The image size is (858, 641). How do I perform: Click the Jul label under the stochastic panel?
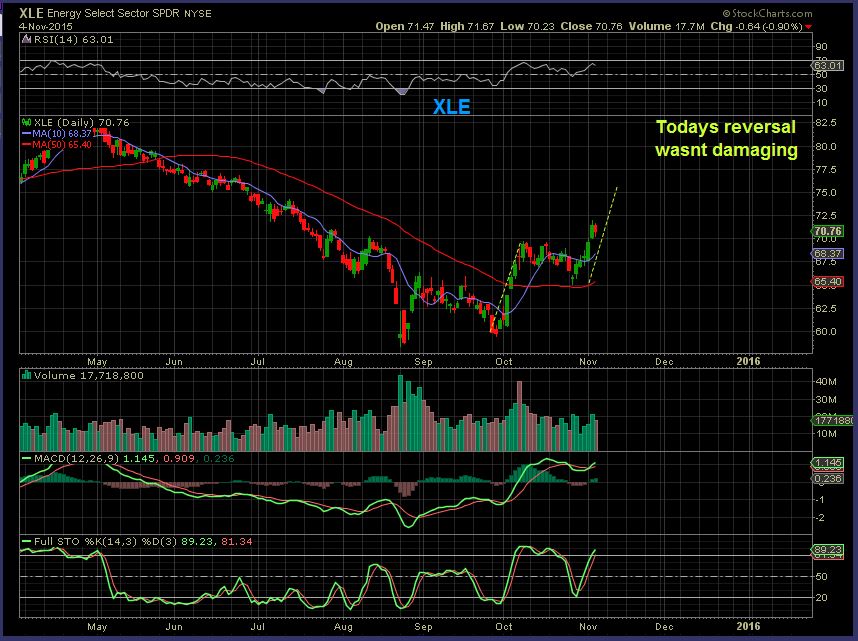[x=257, y=627]
